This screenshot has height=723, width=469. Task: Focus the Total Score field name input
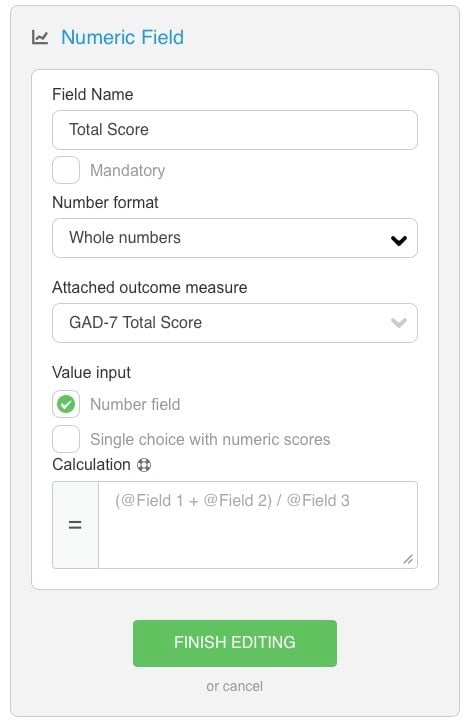(235, 130)
